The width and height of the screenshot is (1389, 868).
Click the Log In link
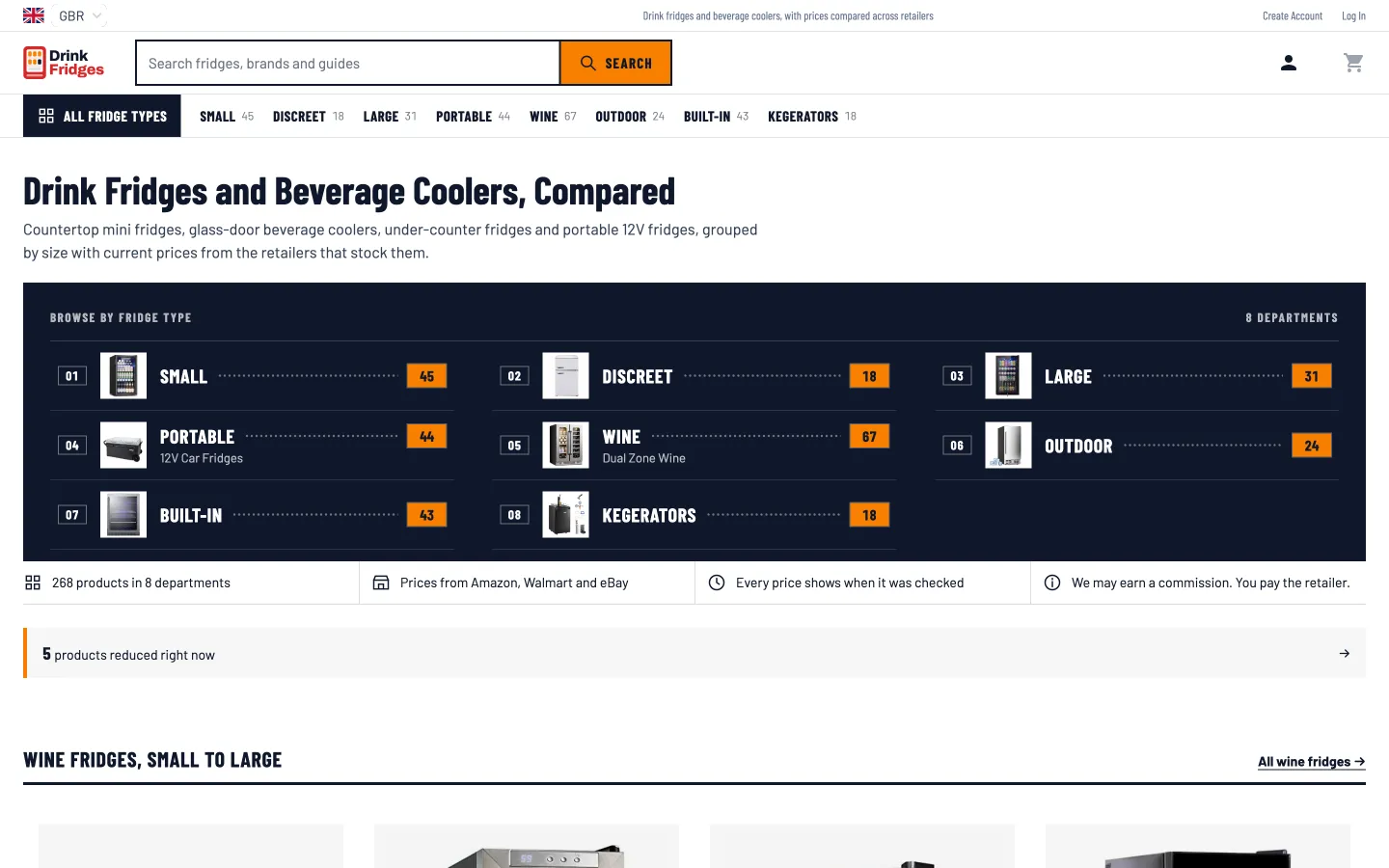click(1353, 15)
